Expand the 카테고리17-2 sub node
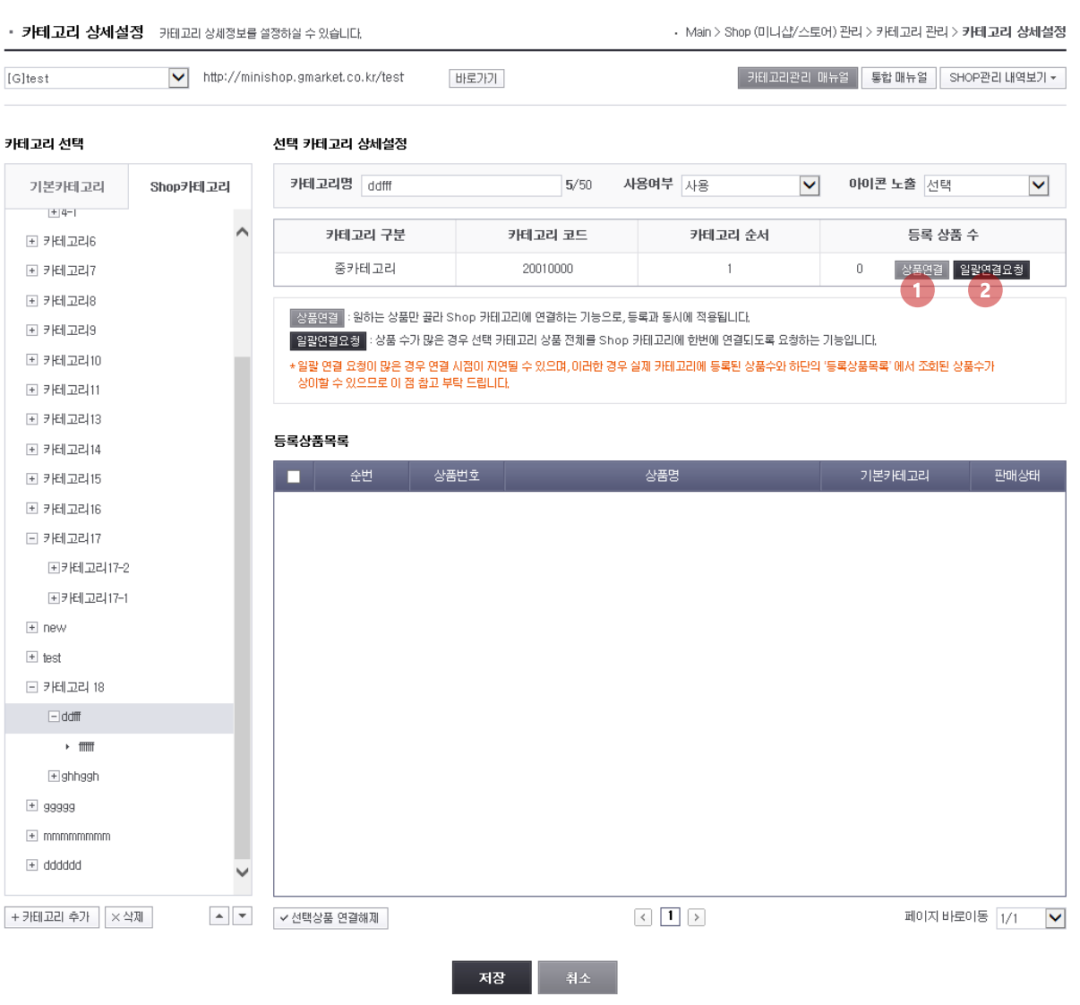 click(x=54, y=568)
